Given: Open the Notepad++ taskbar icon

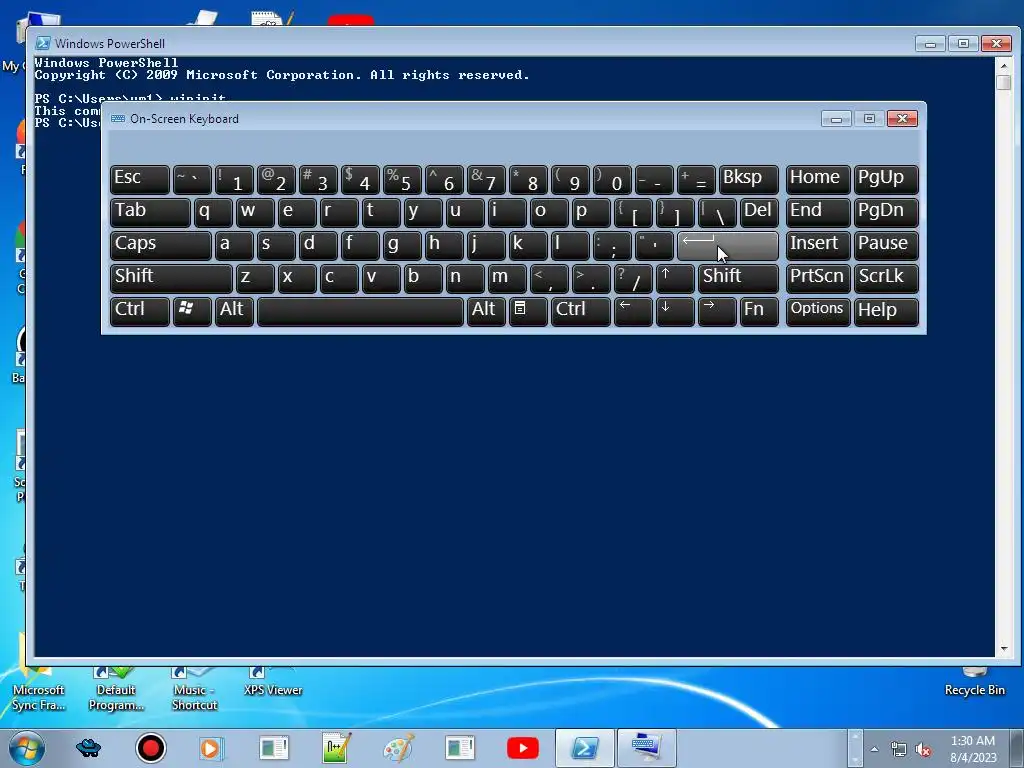Looking at the screenshot, I should tap(337, 748).
